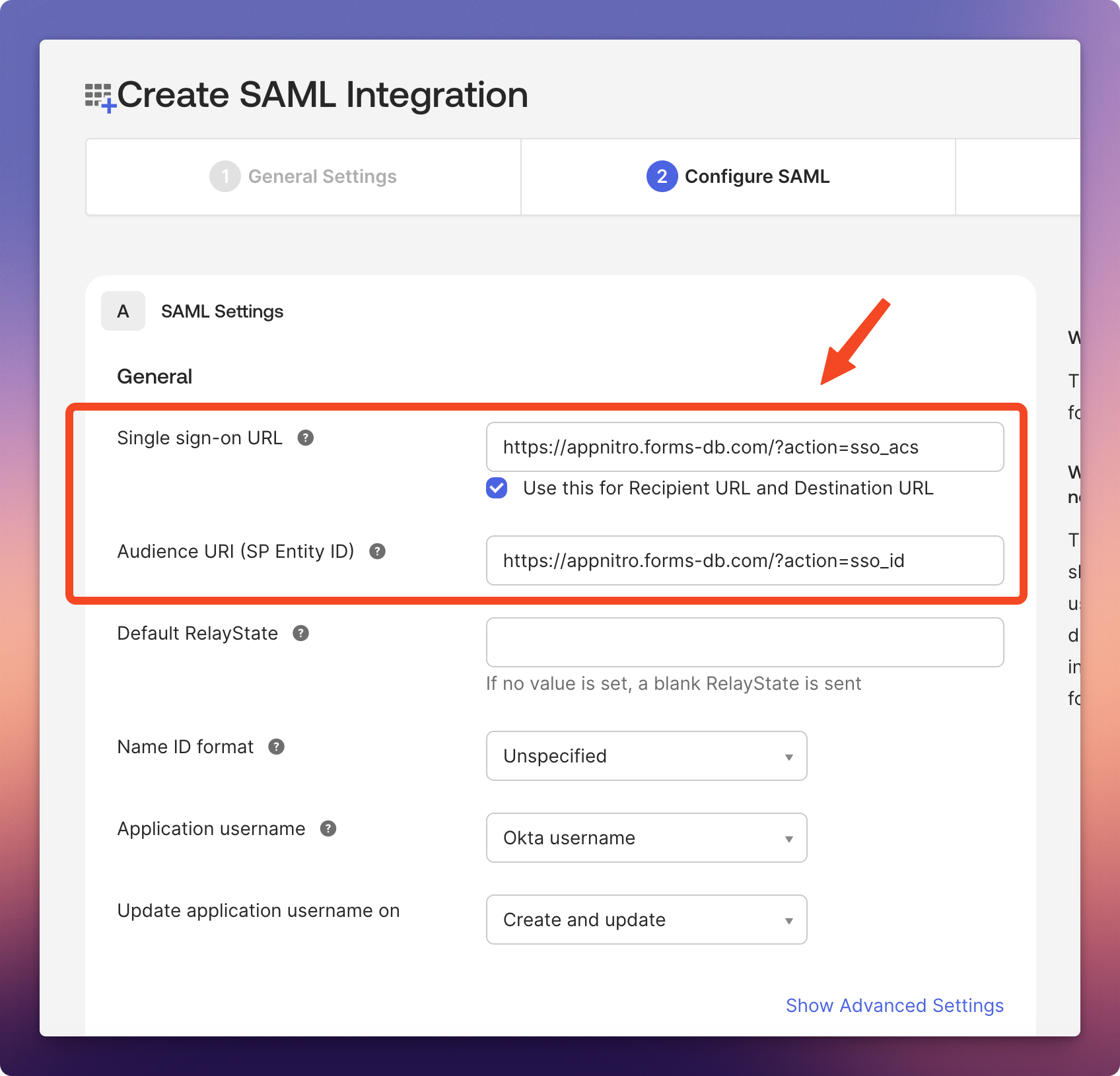The height and width of the screenshot is (1076, 1120).
Task: Open Update application username on dropdown
Action: coord(646,920)
